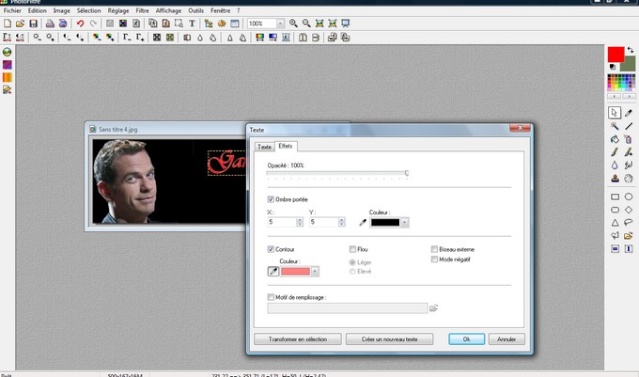
Task: Click the X offset spinner arrows
Action: [x=300, y=222]
